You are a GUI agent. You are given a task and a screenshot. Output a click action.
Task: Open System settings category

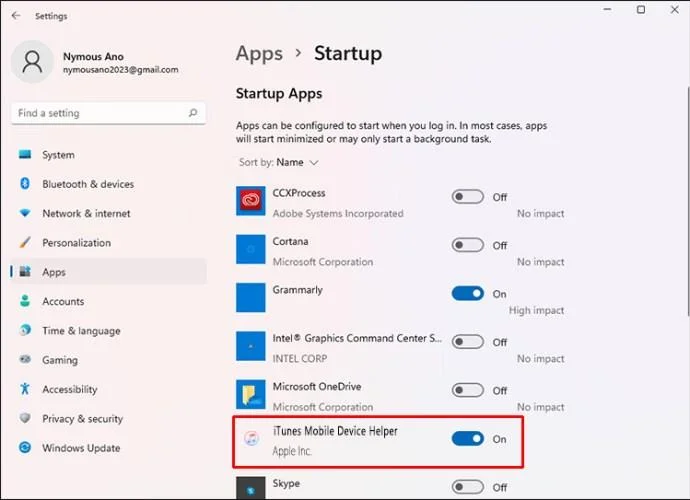109,154
